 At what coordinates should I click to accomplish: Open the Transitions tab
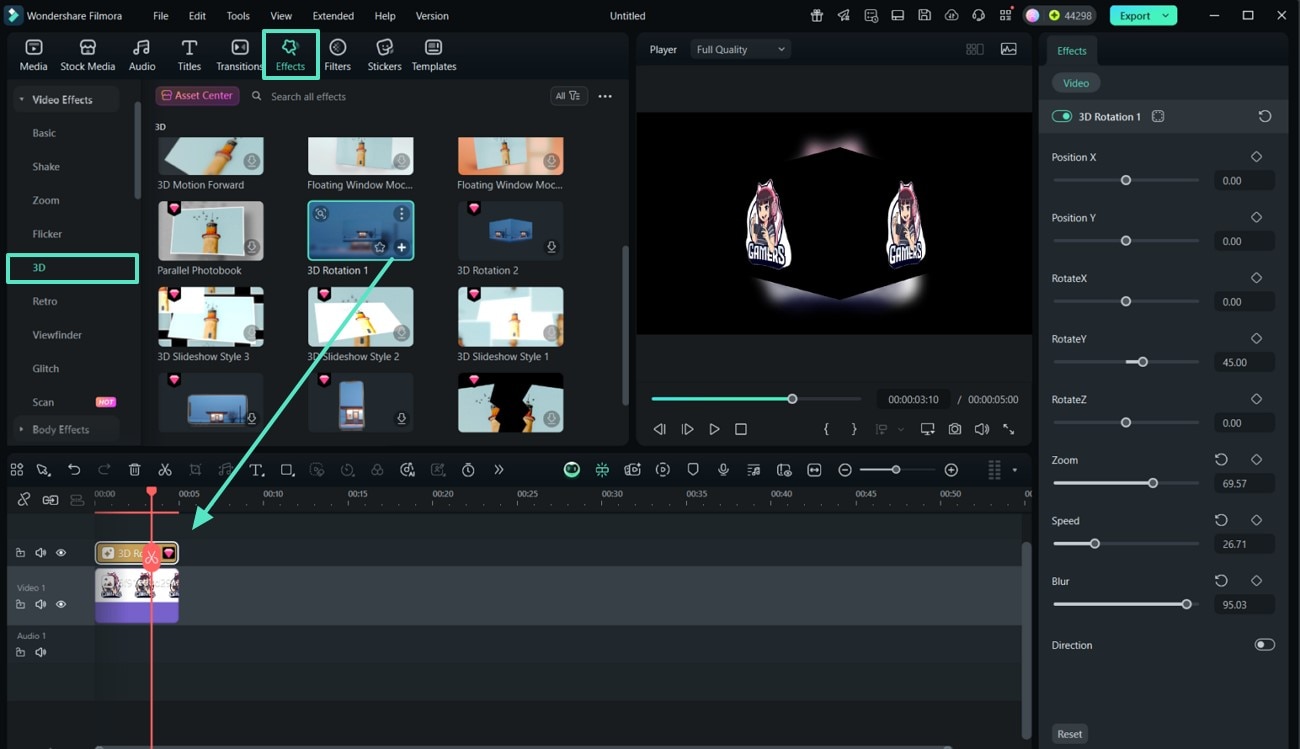240,55
